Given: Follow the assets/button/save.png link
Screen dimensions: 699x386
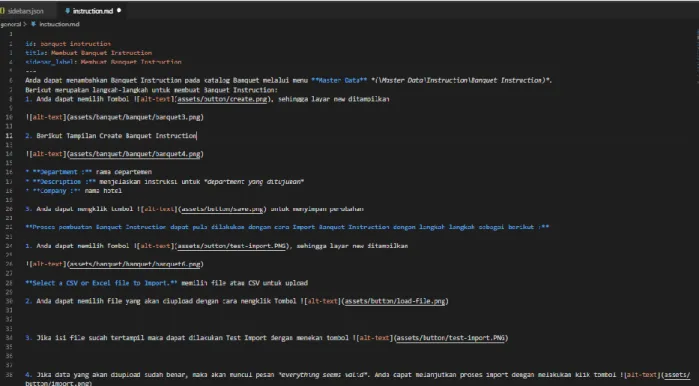Looking at the screenshot, I should pos(222,209).
